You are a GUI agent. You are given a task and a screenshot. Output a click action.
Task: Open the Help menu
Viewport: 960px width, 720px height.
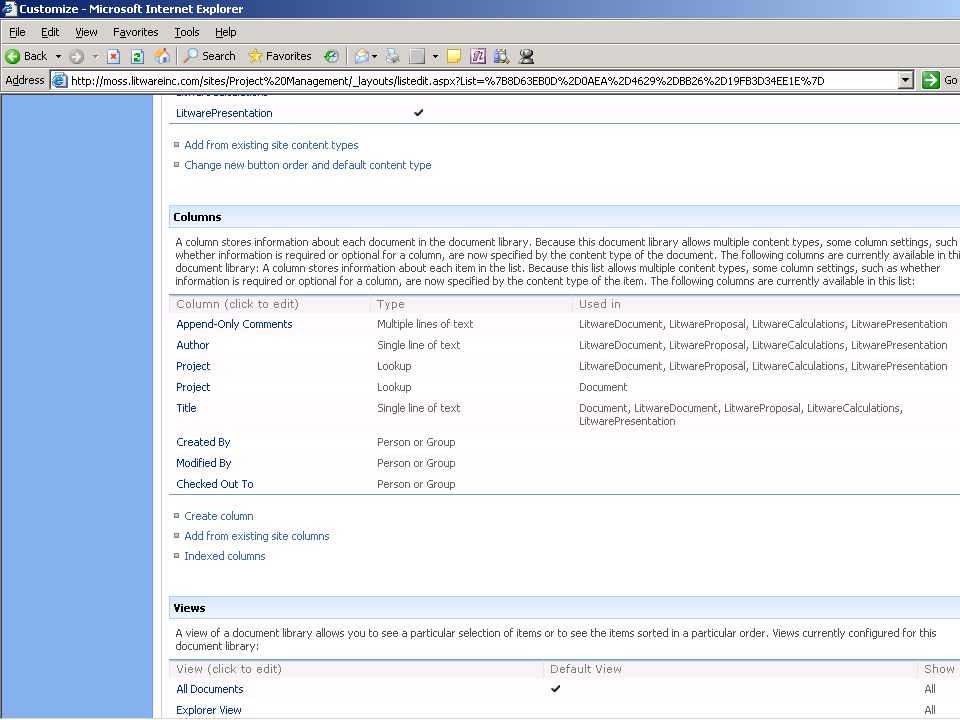pos(225,32)
